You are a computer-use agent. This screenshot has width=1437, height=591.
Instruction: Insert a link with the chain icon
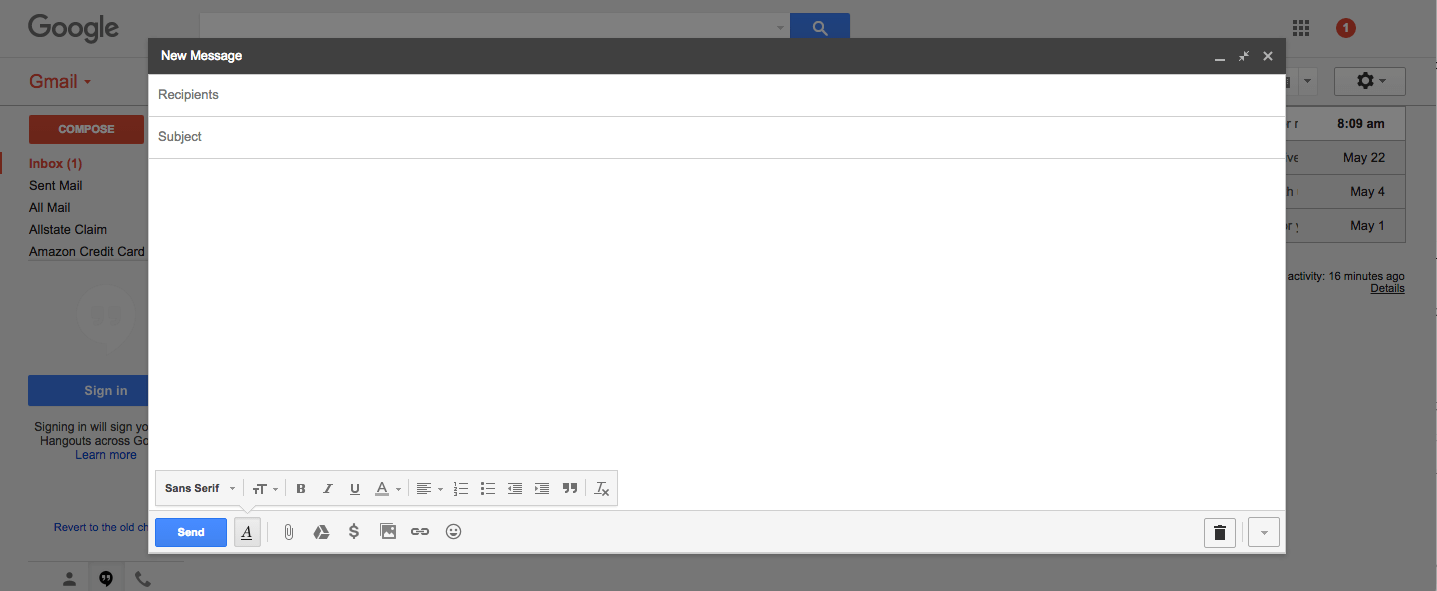420,532
